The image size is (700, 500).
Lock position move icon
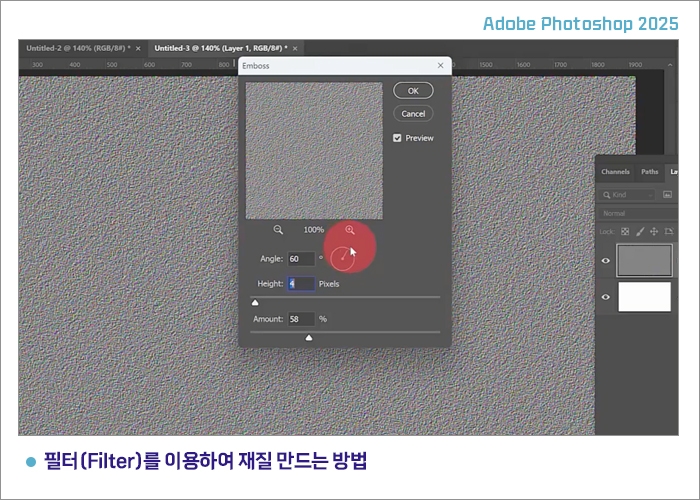click(654, 231)
